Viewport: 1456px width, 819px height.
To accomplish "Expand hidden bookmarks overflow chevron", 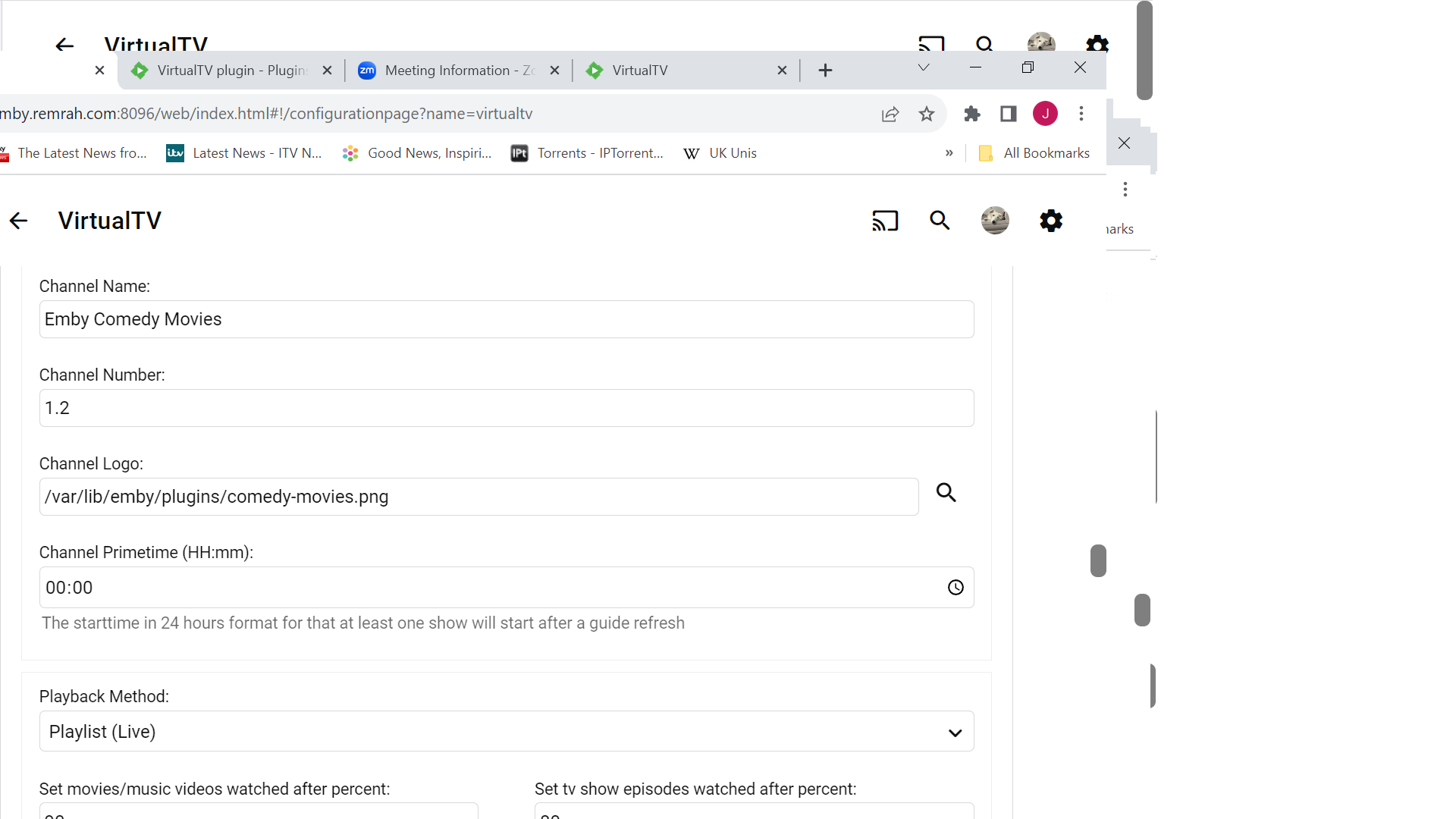I will pyautogui.click(x=949, y=153).
